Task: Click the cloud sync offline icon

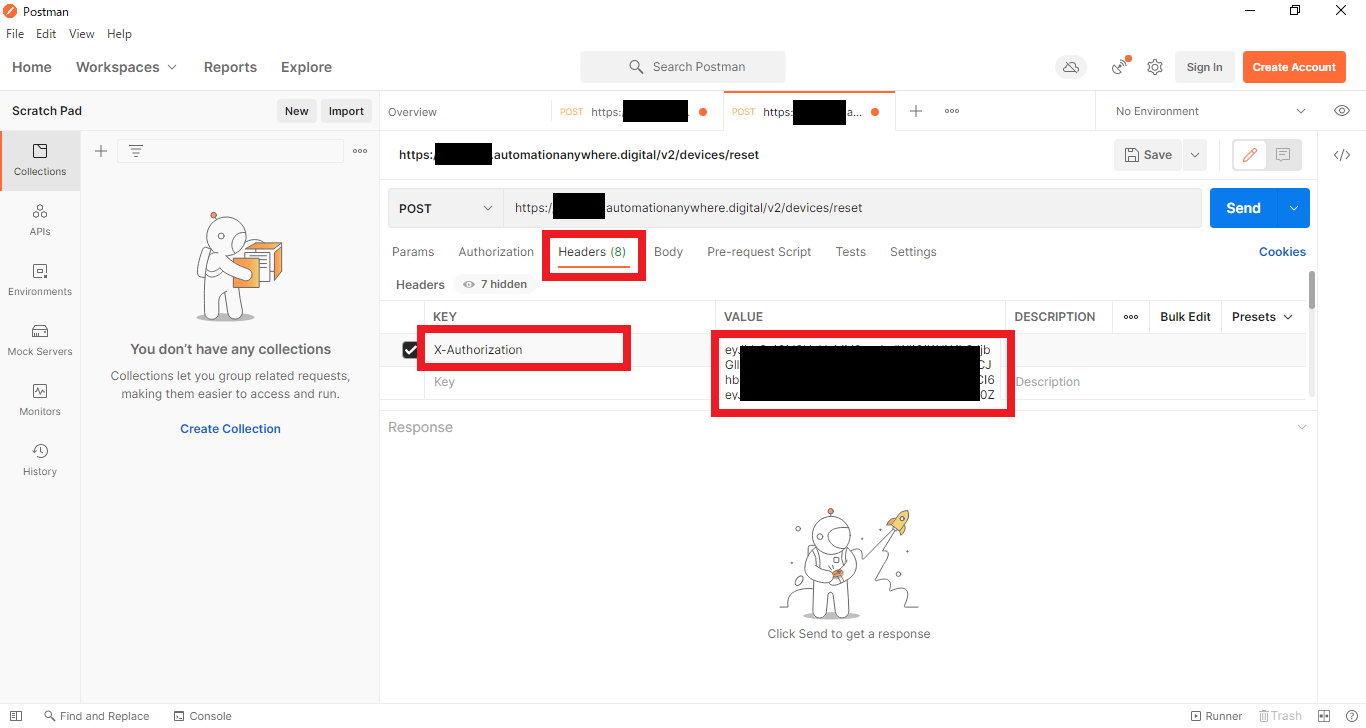Action: tap(1071, 67)
